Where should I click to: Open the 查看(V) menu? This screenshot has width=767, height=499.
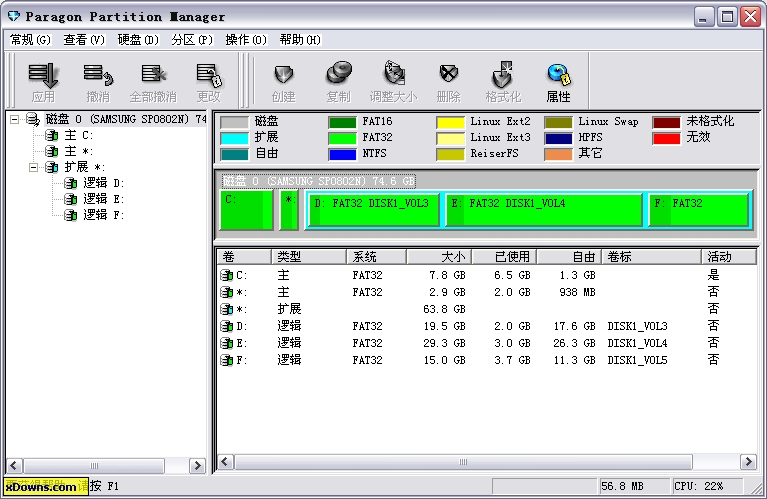pos(84,40)
